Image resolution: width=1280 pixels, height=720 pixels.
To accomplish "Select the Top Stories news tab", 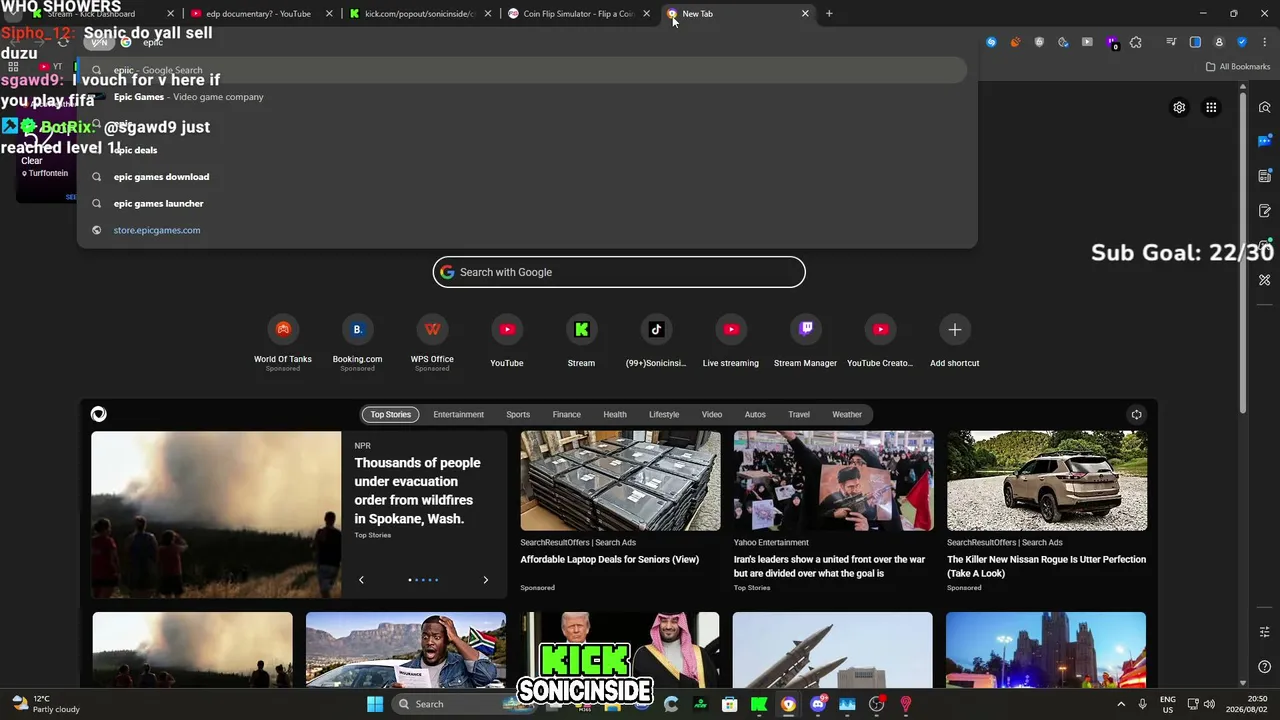I will point(390,414).
